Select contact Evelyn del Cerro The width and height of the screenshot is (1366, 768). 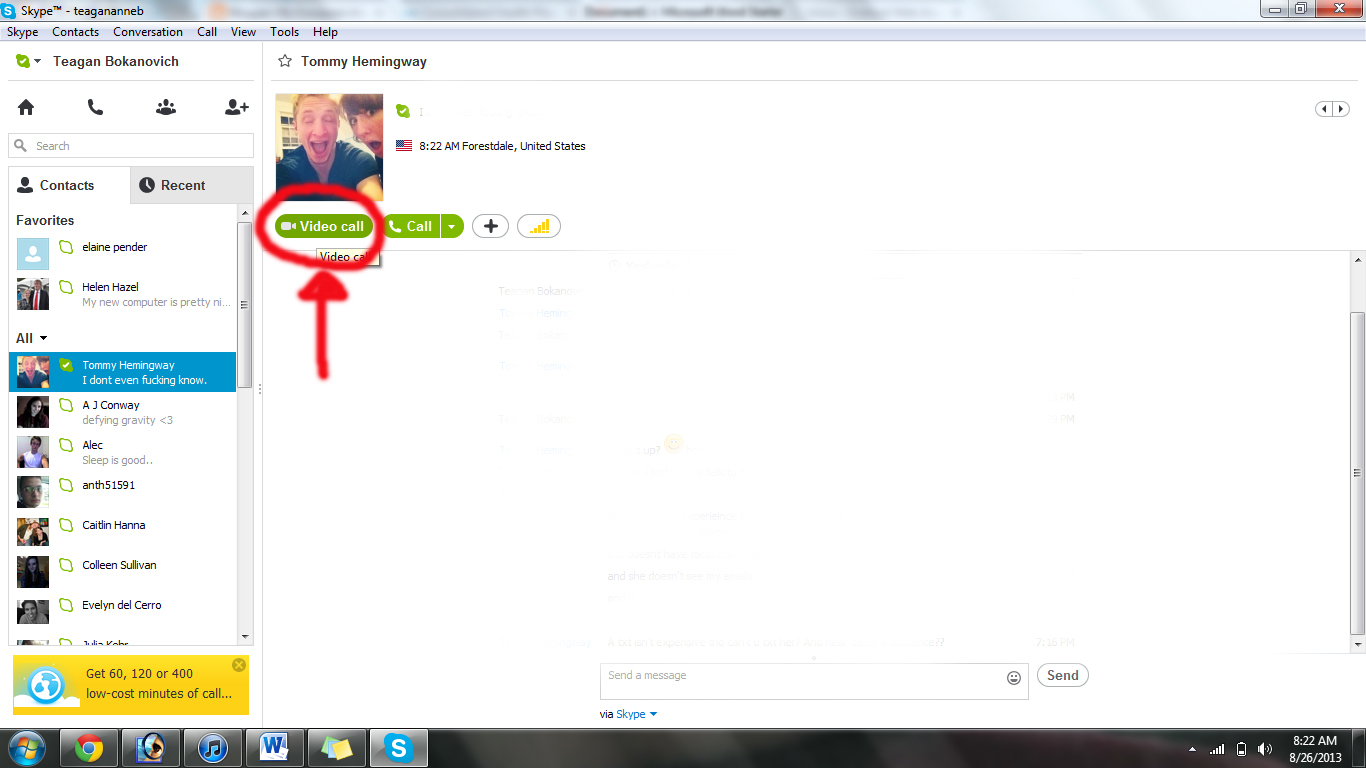coord(123,612)
